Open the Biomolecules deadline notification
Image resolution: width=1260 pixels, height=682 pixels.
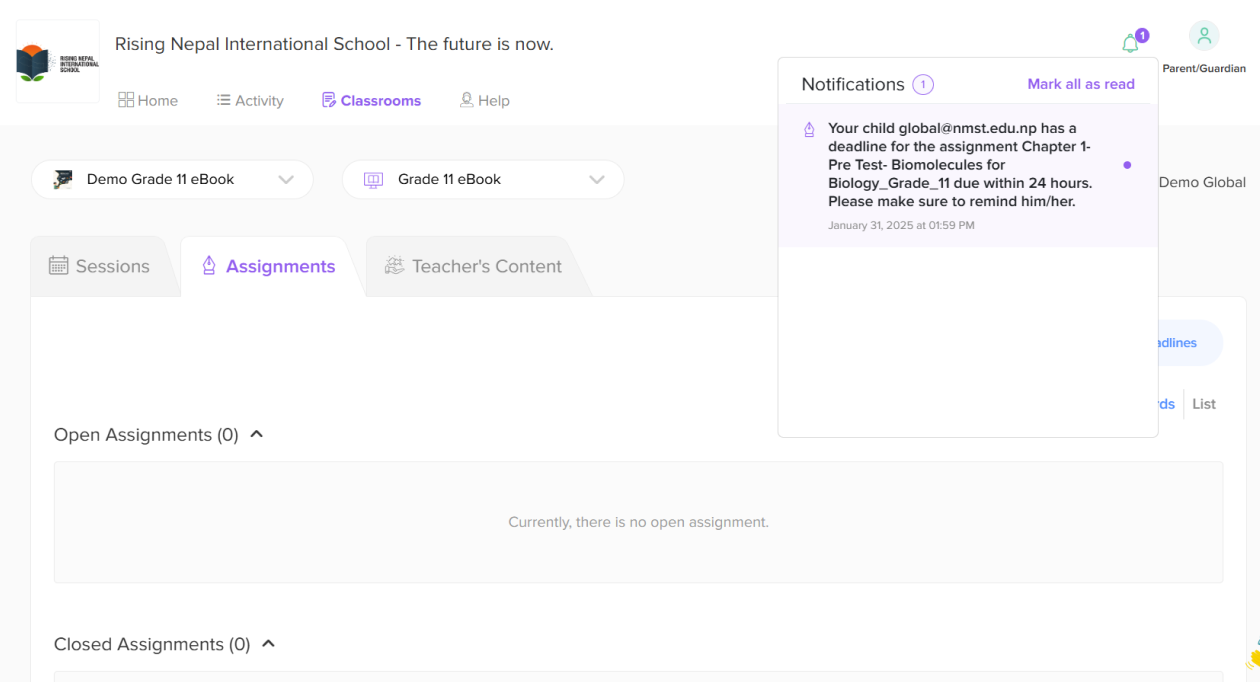[958, 165]
